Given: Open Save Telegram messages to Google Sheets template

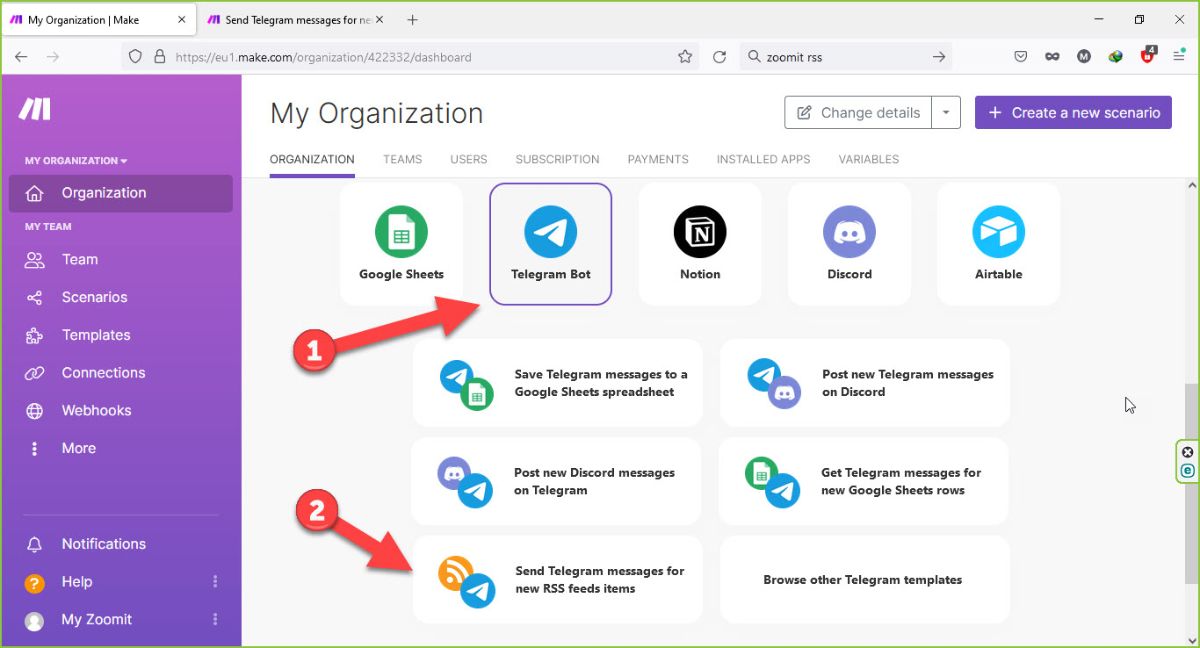Looking at the screenshot, I should (558, 383).
